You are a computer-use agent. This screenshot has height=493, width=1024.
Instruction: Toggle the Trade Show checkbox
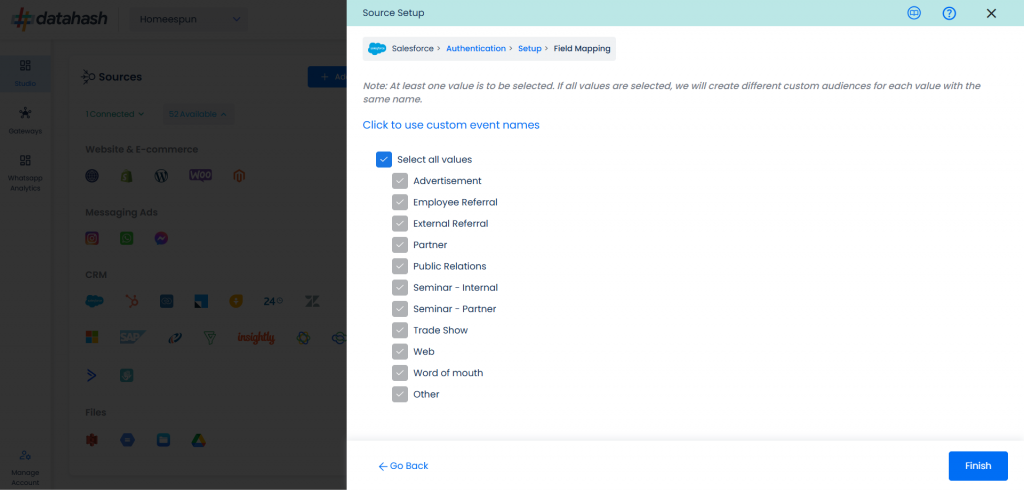tap(400, 330)
